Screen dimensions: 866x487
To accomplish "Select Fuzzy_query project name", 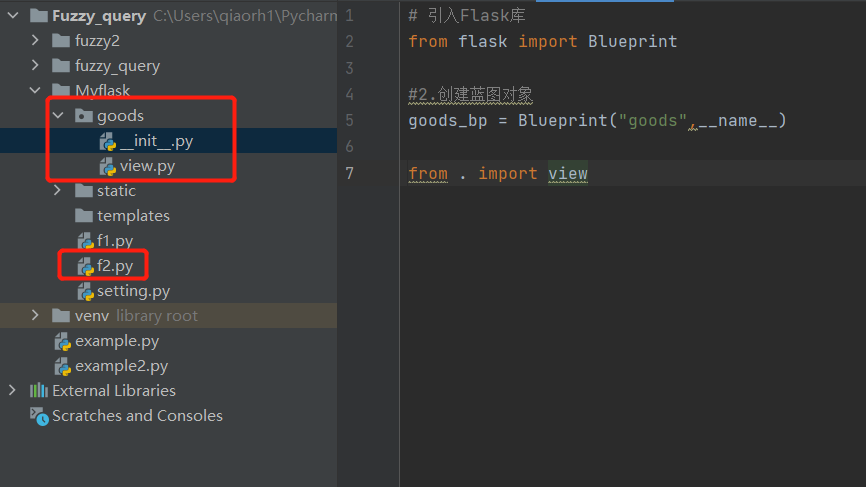I will point(99,16).
